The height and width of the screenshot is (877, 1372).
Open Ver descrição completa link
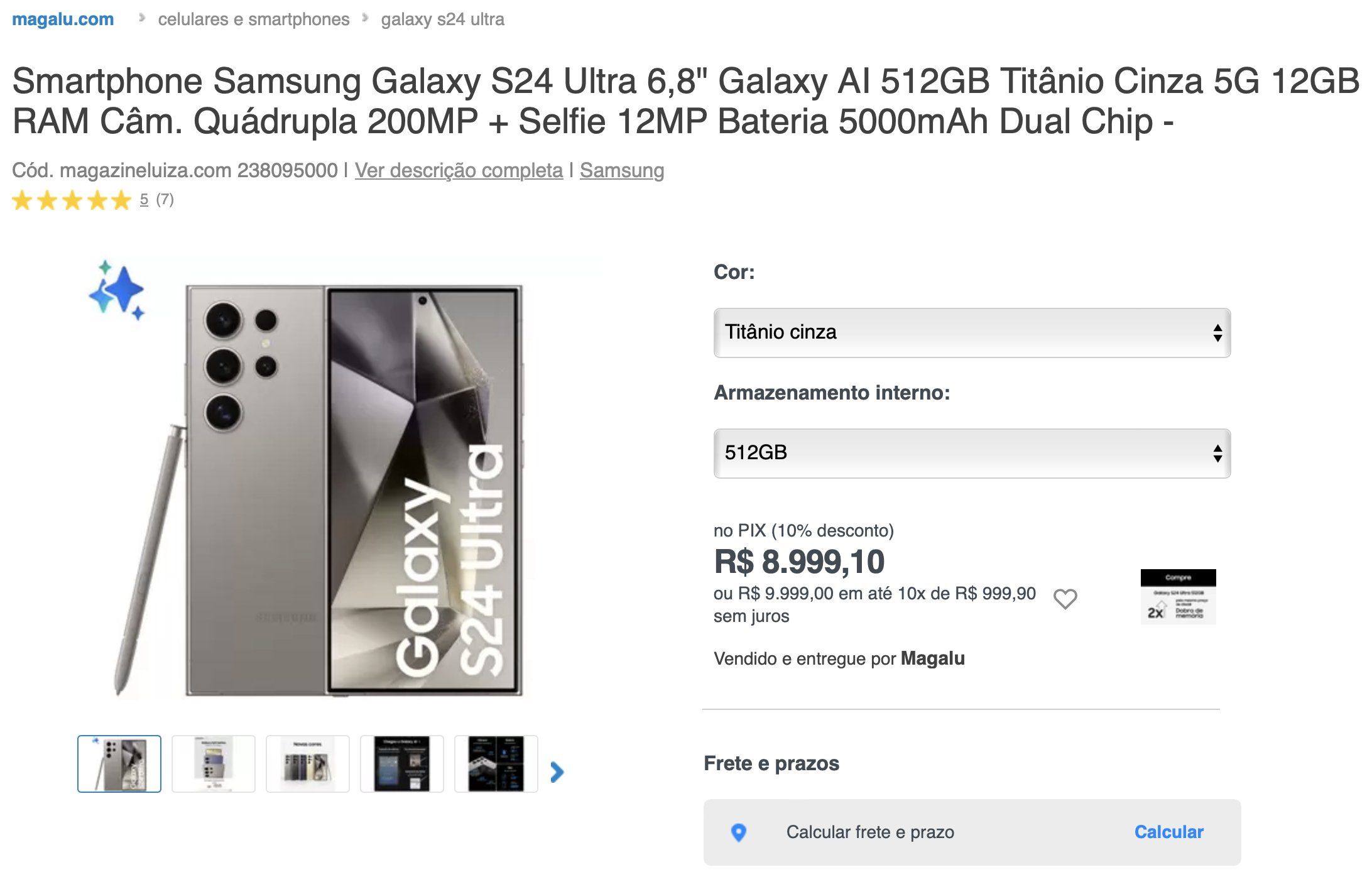point(459,170)
